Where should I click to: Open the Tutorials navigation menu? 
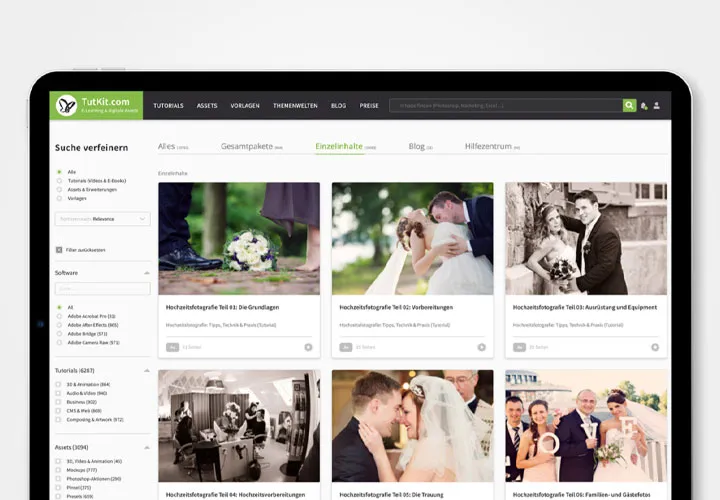(x=169, y=106)
